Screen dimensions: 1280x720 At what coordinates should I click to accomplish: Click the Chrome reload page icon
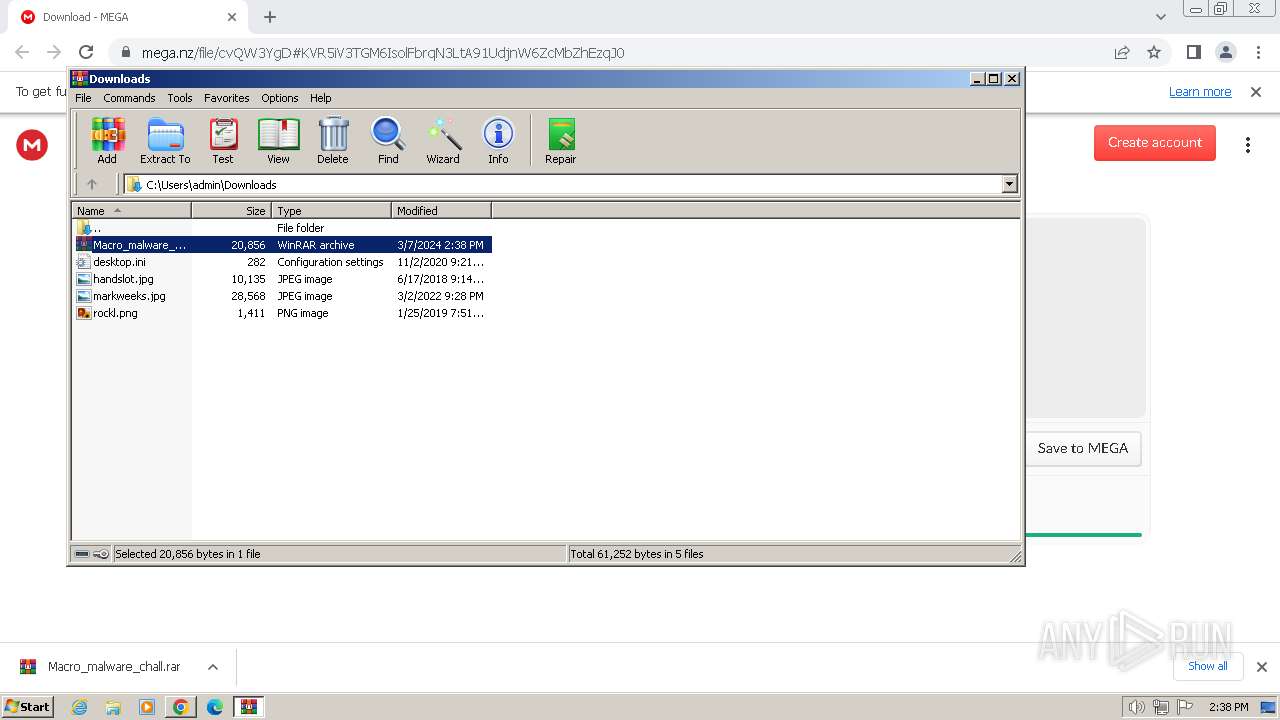[86, 52]
